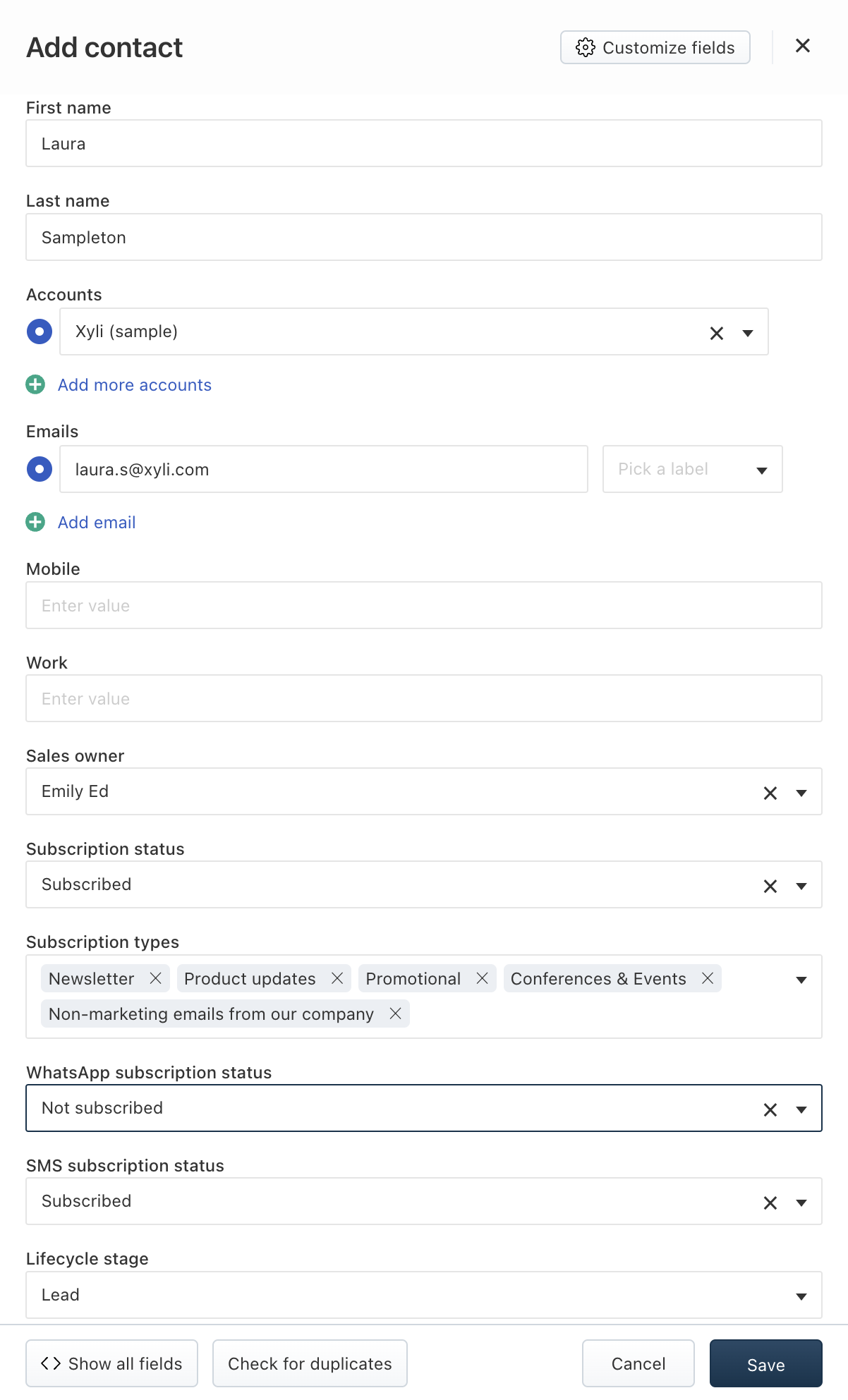This screenshot has width=848, height=1400.
Task: Open the Pick a label dropdown
Action: pyautogui.click(x=693, y=469)
